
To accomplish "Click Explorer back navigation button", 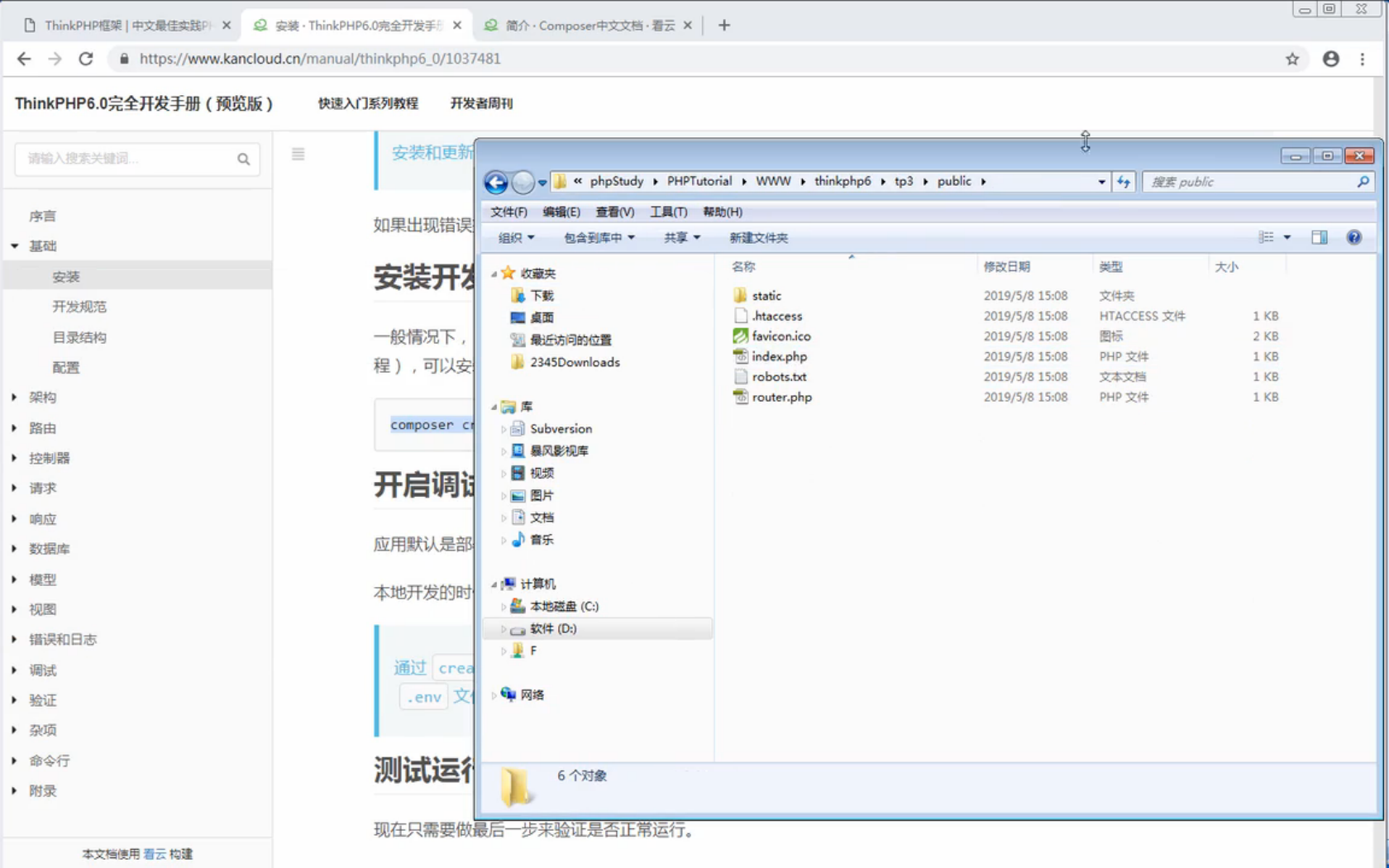I will pos(496,182).
